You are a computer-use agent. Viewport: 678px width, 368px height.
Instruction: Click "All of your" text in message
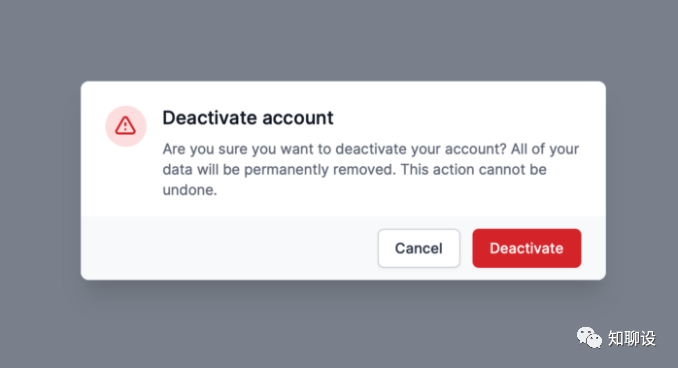click(545, 149)
